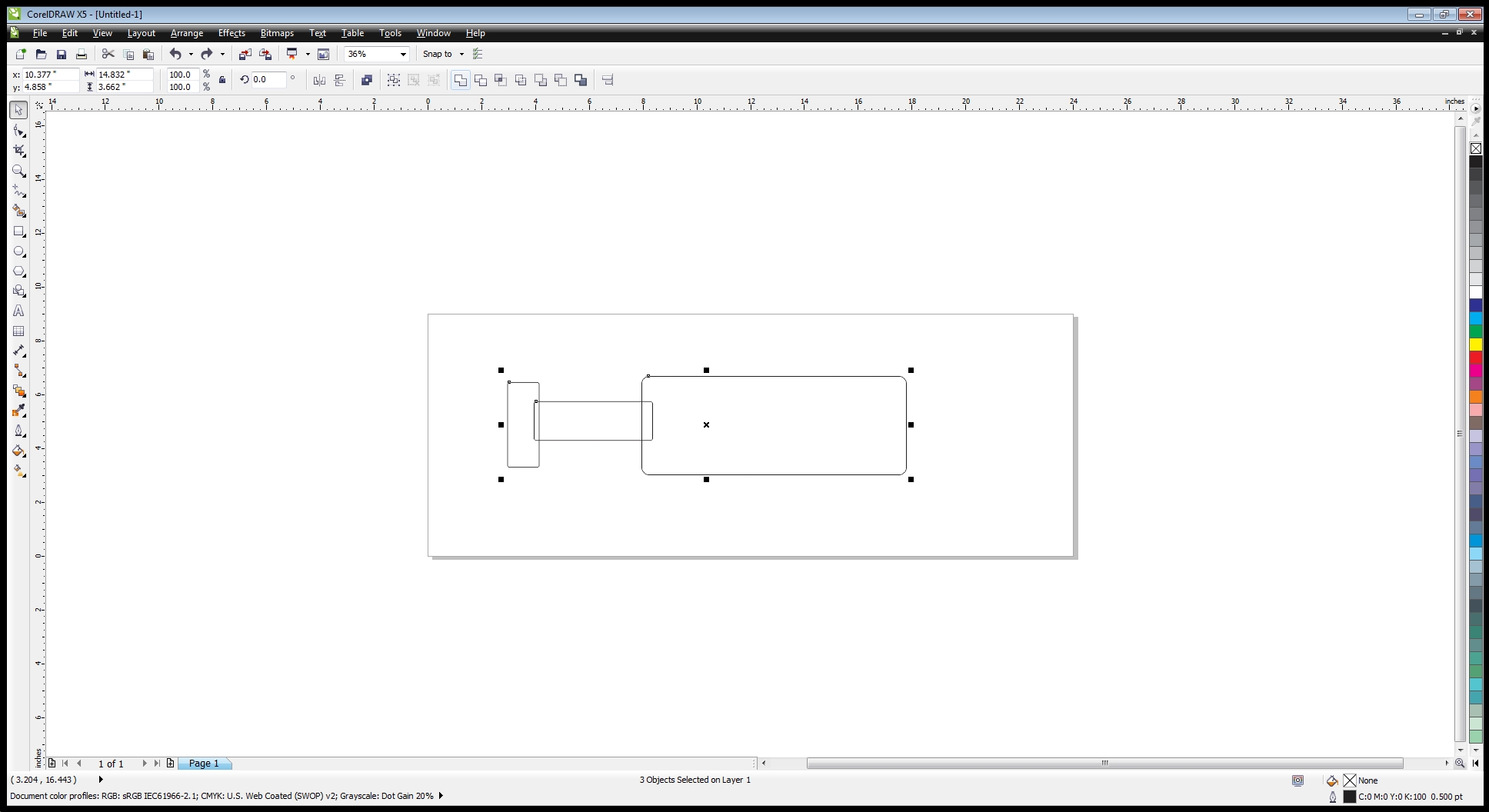The width and height of the screenshot is (1489, 812).
Task: Select the Shape tool
Action: coord(18,131)
